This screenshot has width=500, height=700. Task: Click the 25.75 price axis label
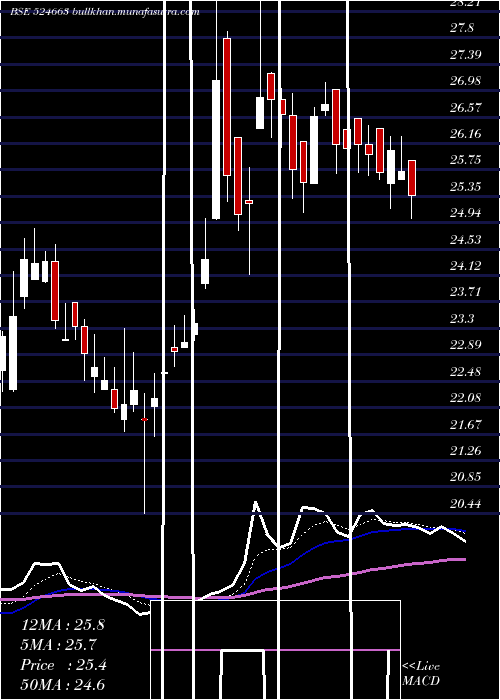465,160
